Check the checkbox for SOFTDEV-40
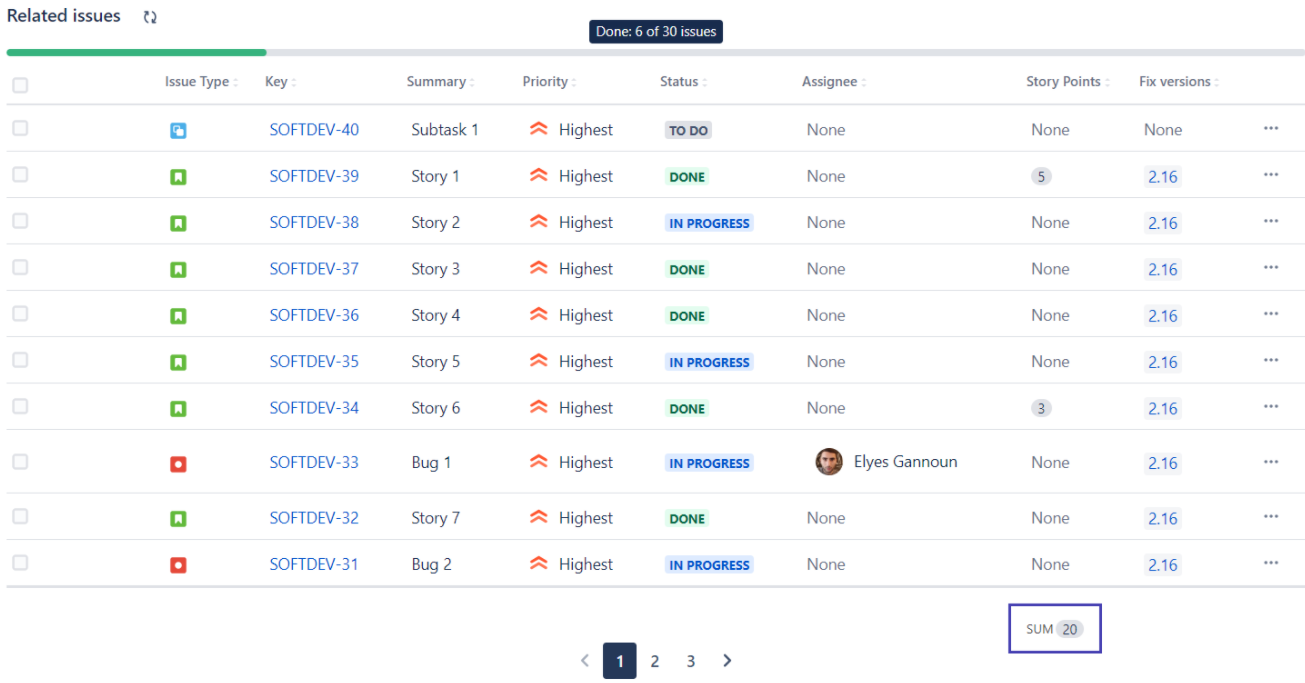The height and width of the screenshot is (683, 1305). pos(20,129)
